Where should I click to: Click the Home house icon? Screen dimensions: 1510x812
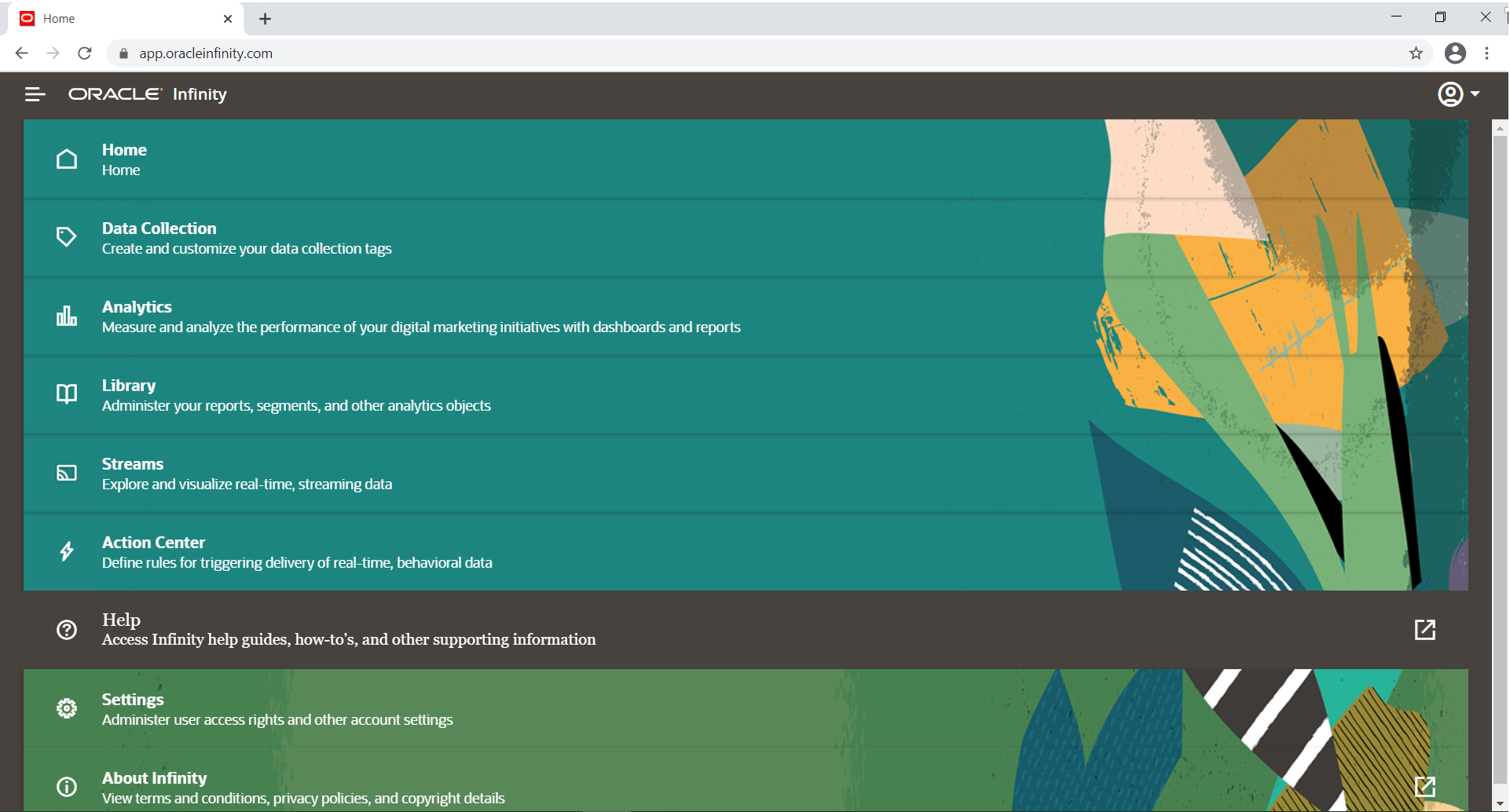click(x=67, y=159)
